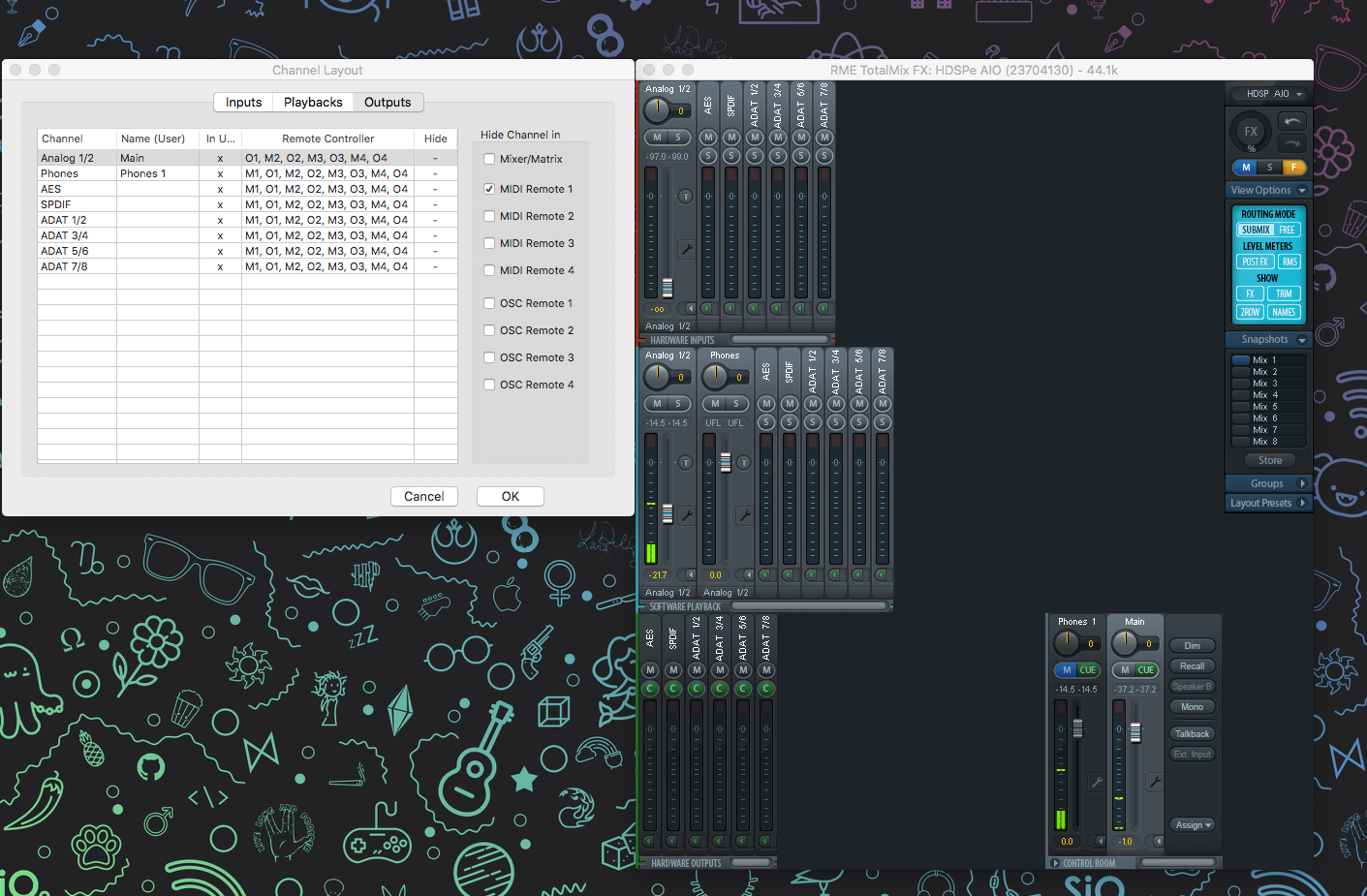The width and height of the screenshot is (1367, 896).
Task: Solo the SPDIF hardware input channel
Action: click(x=731, y=156)
